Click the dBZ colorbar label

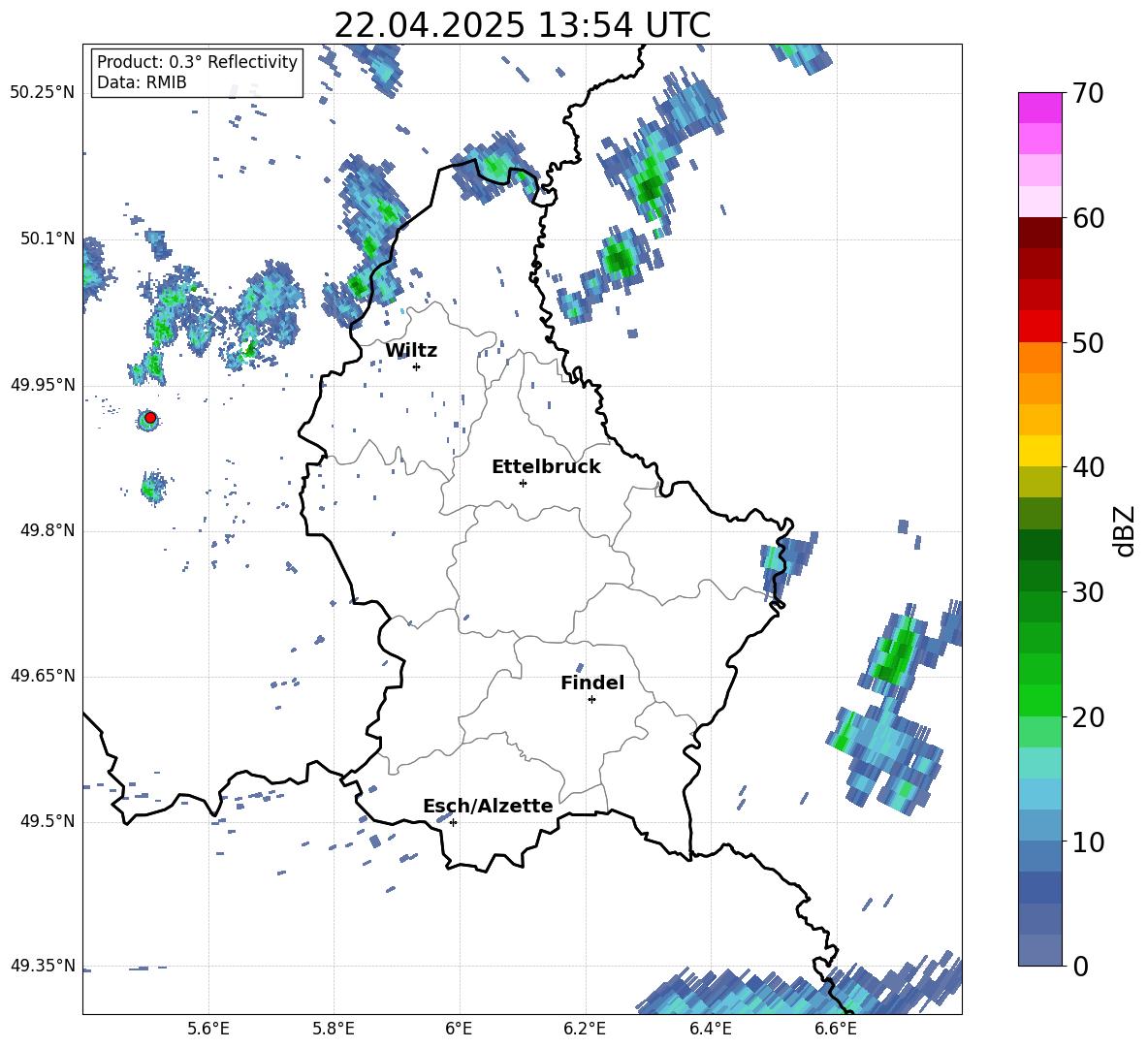pos(1125,530)
